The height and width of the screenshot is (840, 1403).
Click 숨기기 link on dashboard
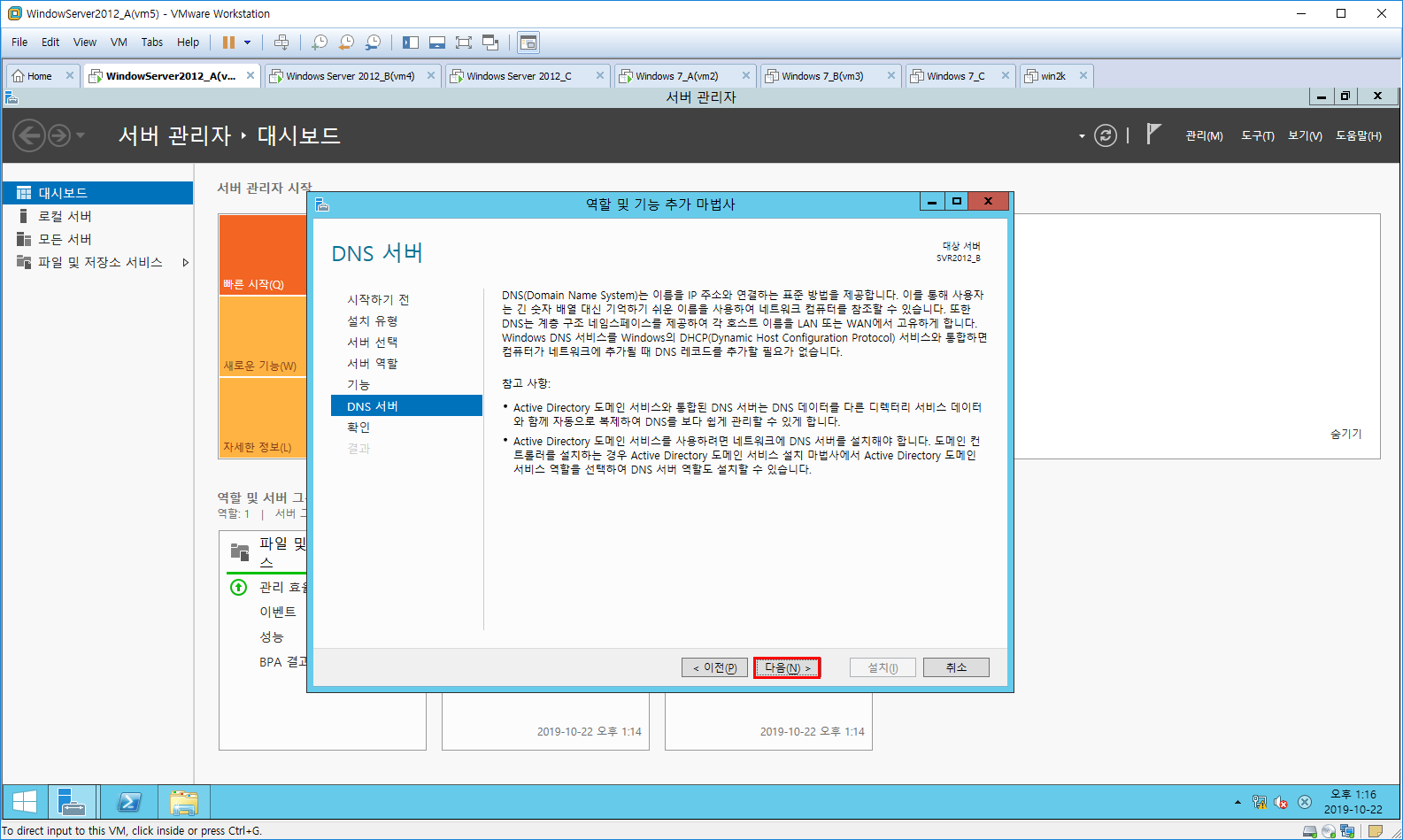pyautogui.click(x=1345, y=434)
